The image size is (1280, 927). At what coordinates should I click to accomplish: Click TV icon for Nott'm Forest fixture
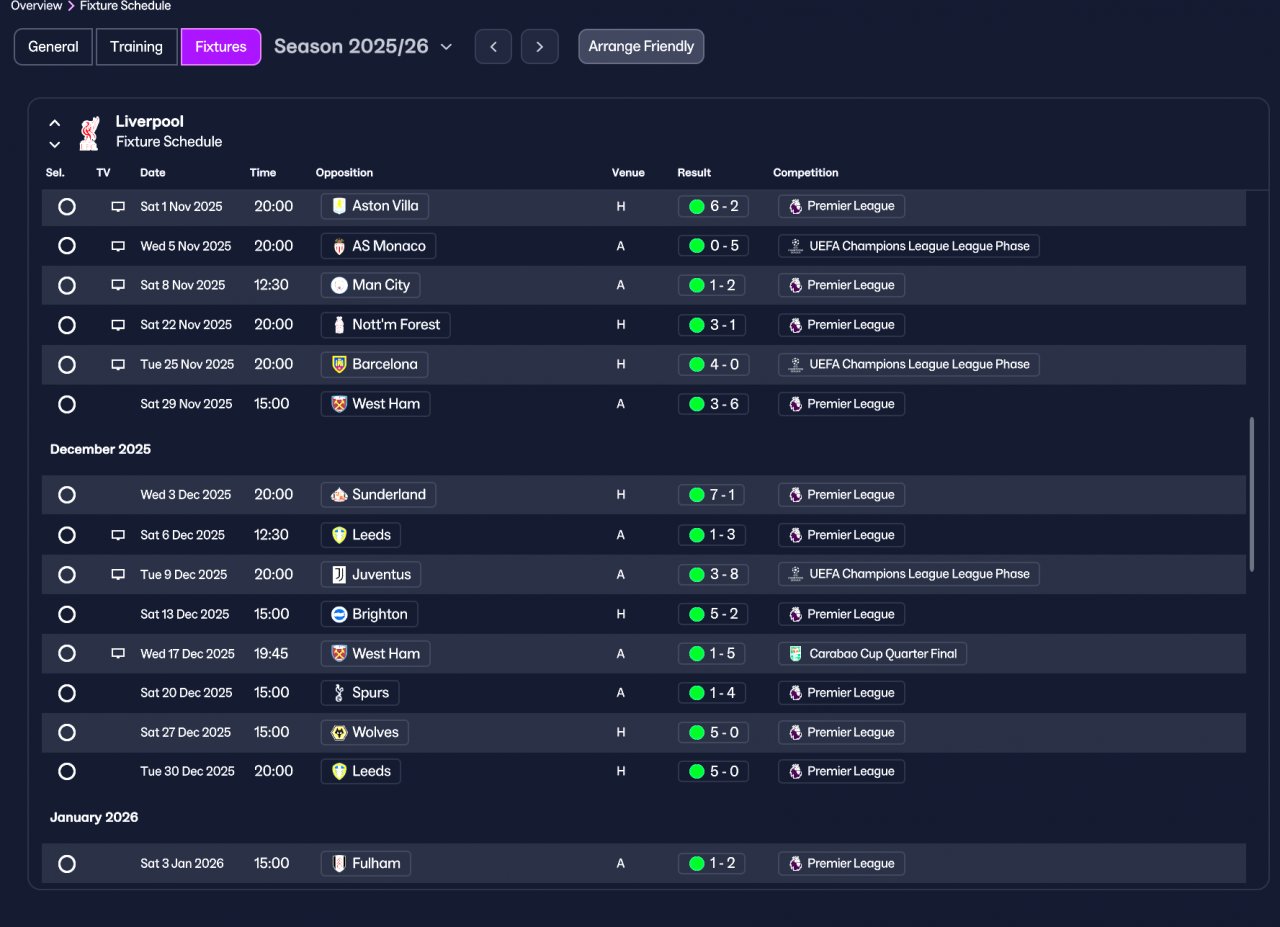coord(118,325)
